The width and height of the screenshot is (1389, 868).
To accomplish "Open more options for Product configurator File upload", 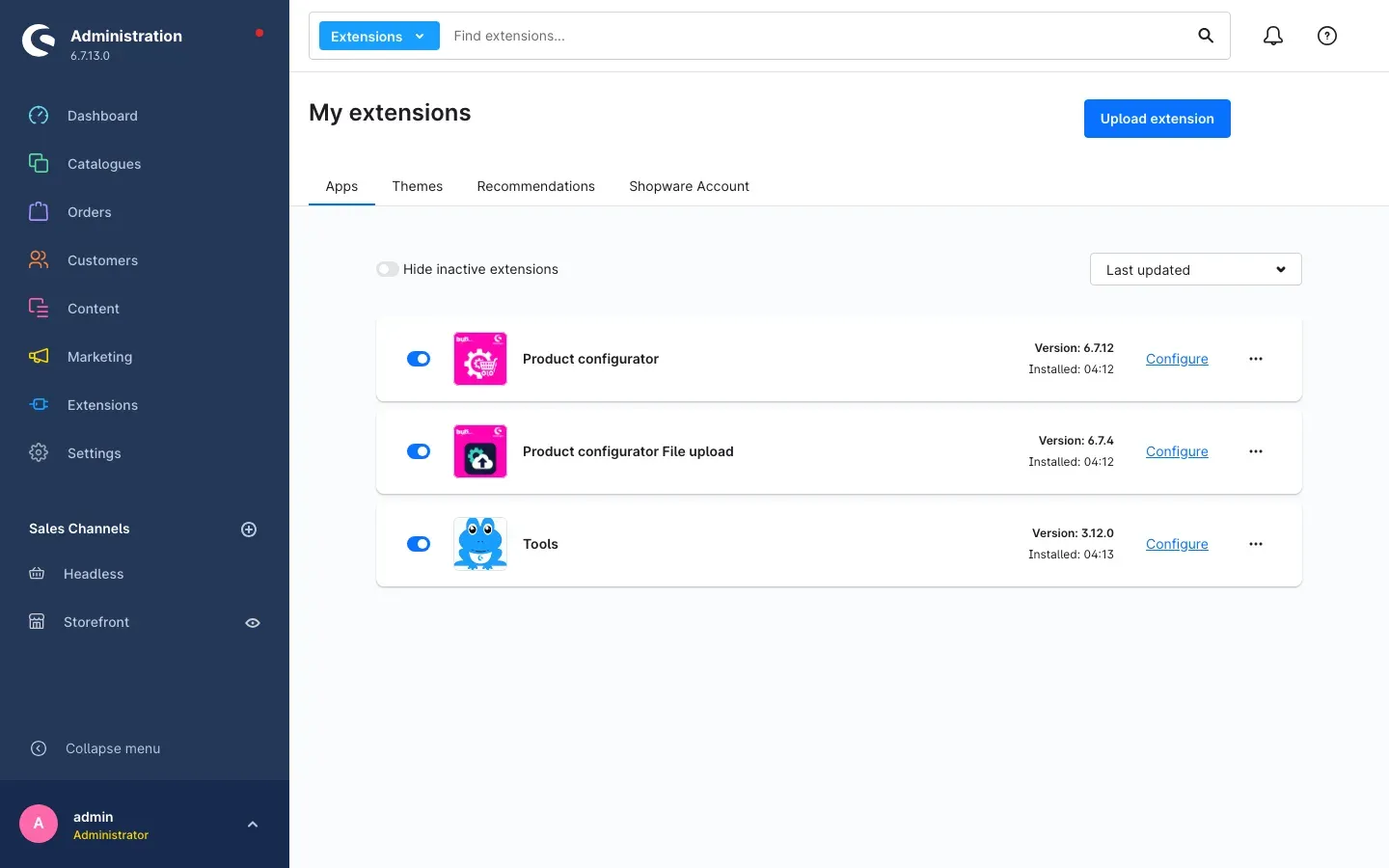I will (1256, 451).
